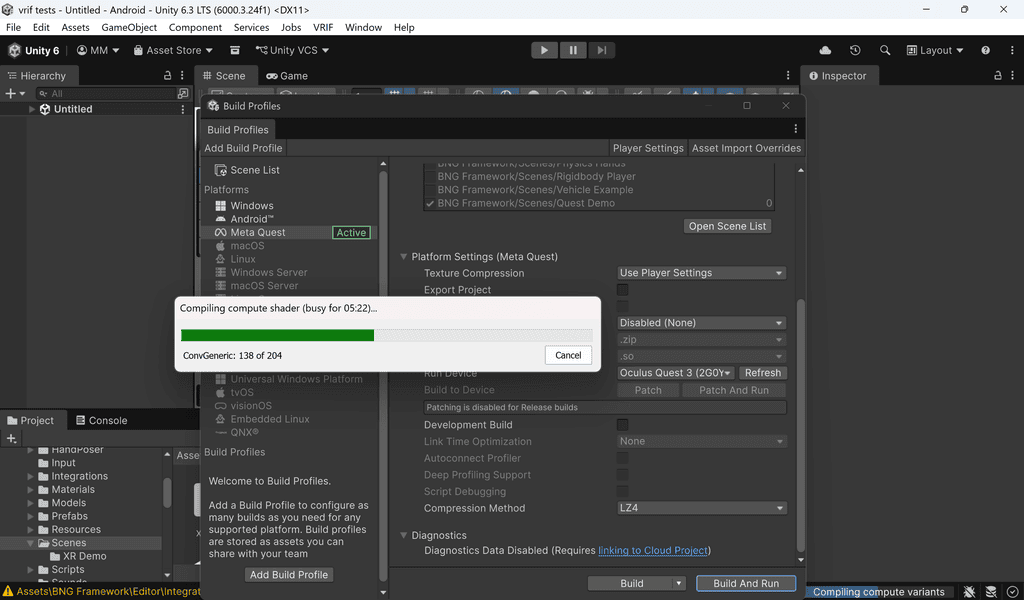Image resolution: width=1024 pixels, height=600 pixels.
Task: Click the editor Play button
Action: [544, 50]
